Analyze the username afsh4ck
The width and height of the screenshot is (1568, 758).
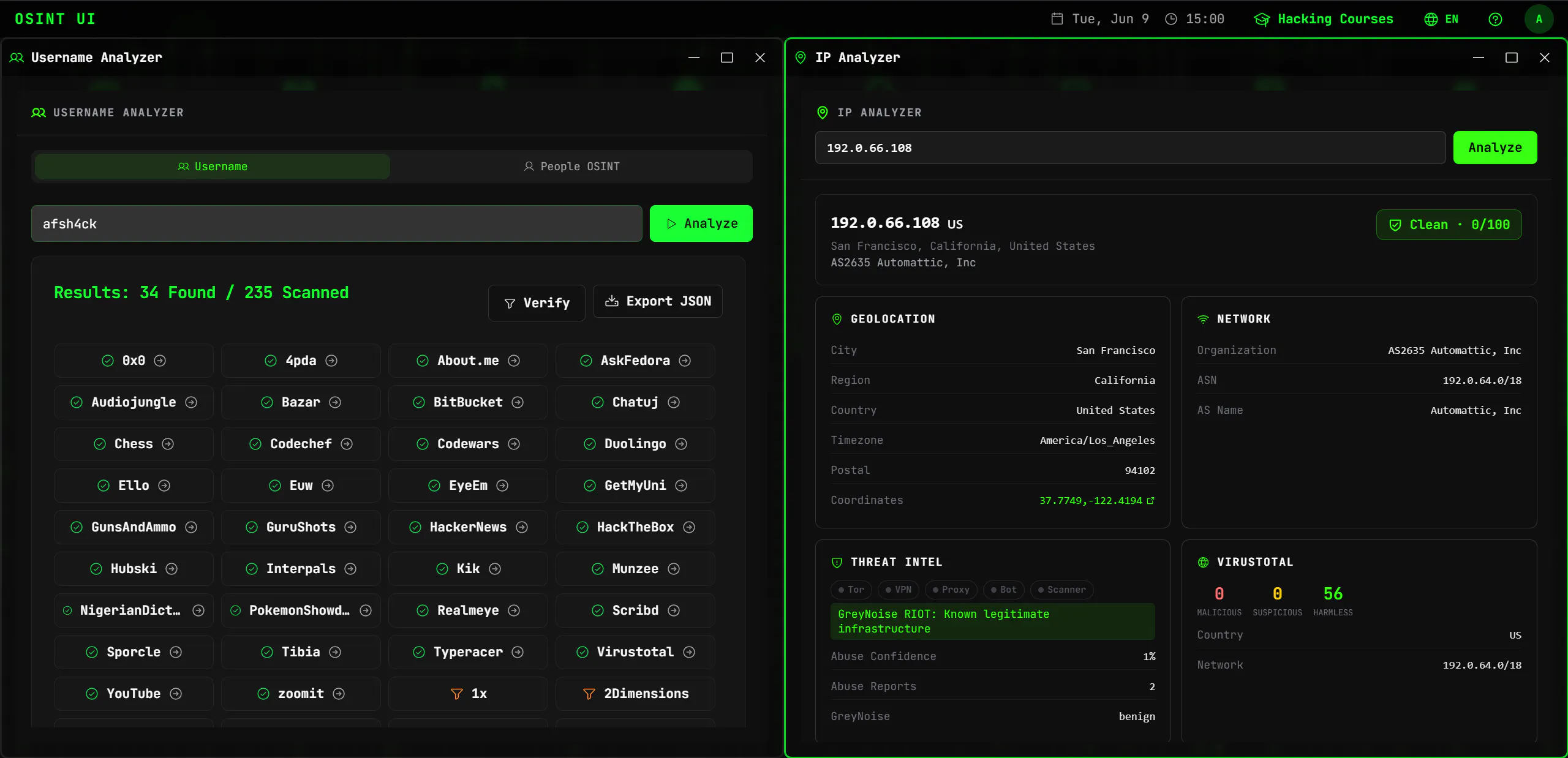click(x=701, y=223)
